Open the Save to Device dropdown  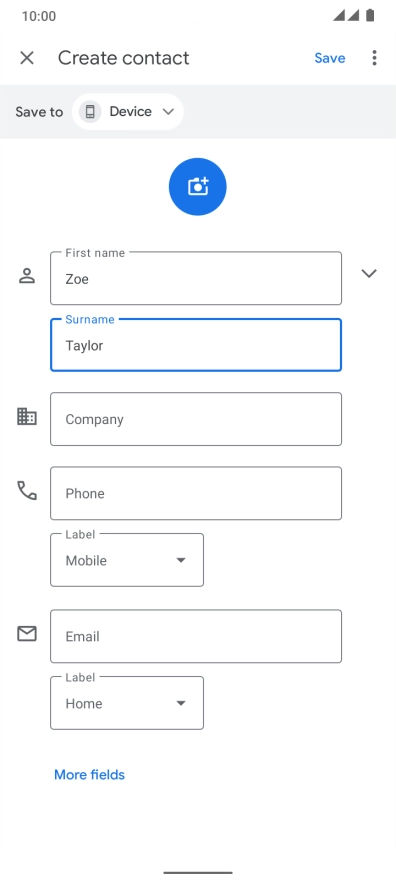128,112
